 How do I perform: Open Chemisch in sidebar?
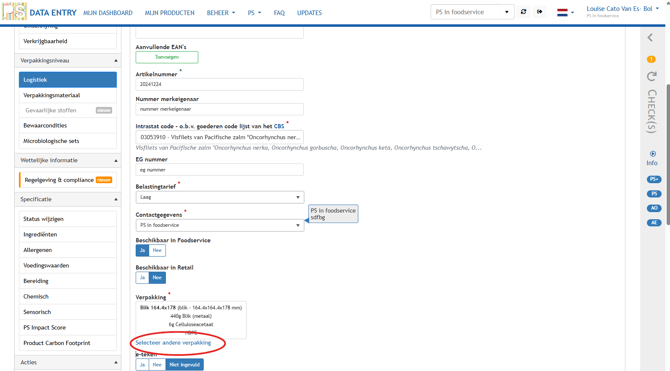click(68, 297)
